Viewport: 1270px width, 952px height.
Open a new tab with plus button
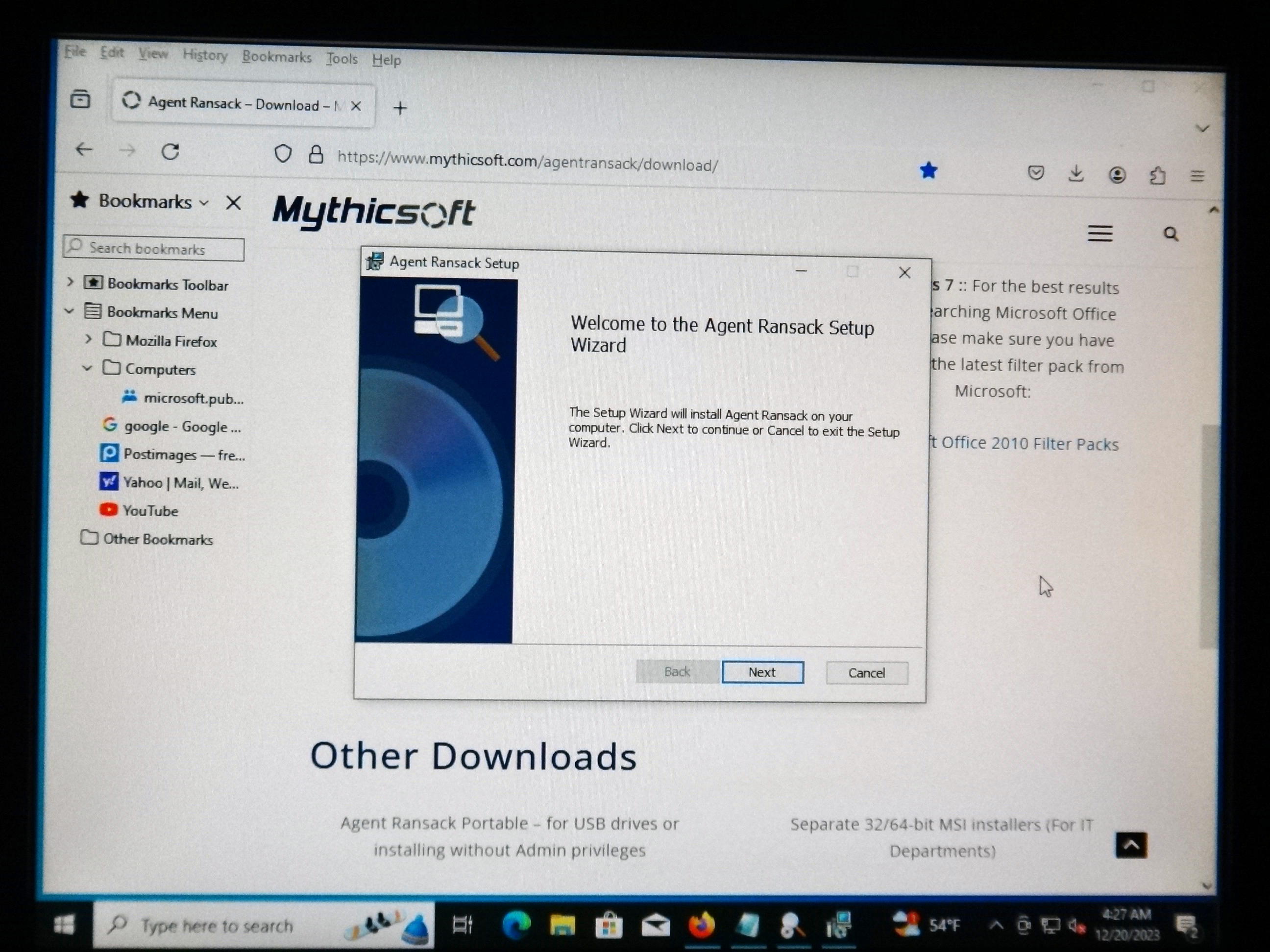click(400, 108)
